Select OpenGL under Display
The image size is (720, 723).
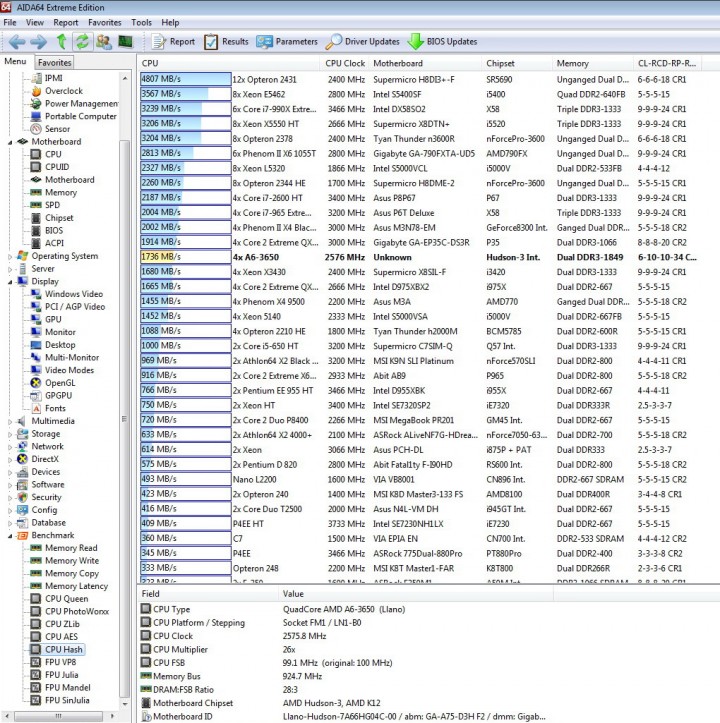click(60, 383)
